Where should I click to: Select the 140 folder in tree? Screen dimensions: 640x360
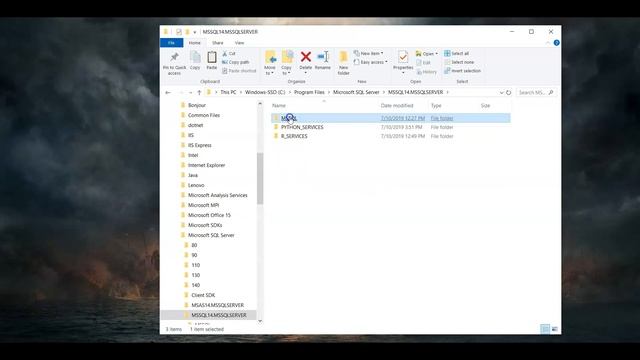196,285
